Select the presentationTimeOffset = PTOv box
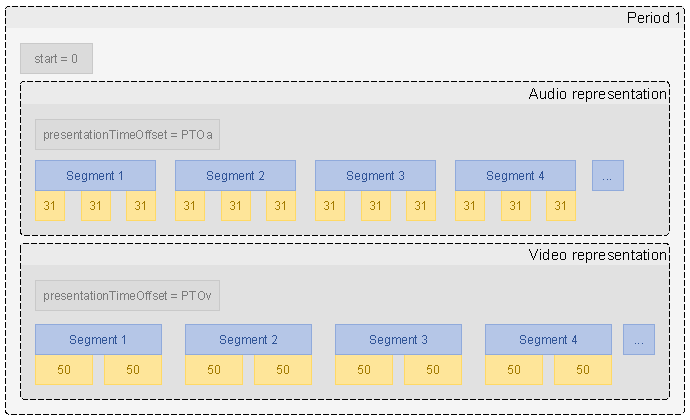Screen dimensions: 690x420 pyautogui.click(x=128, y=295)
